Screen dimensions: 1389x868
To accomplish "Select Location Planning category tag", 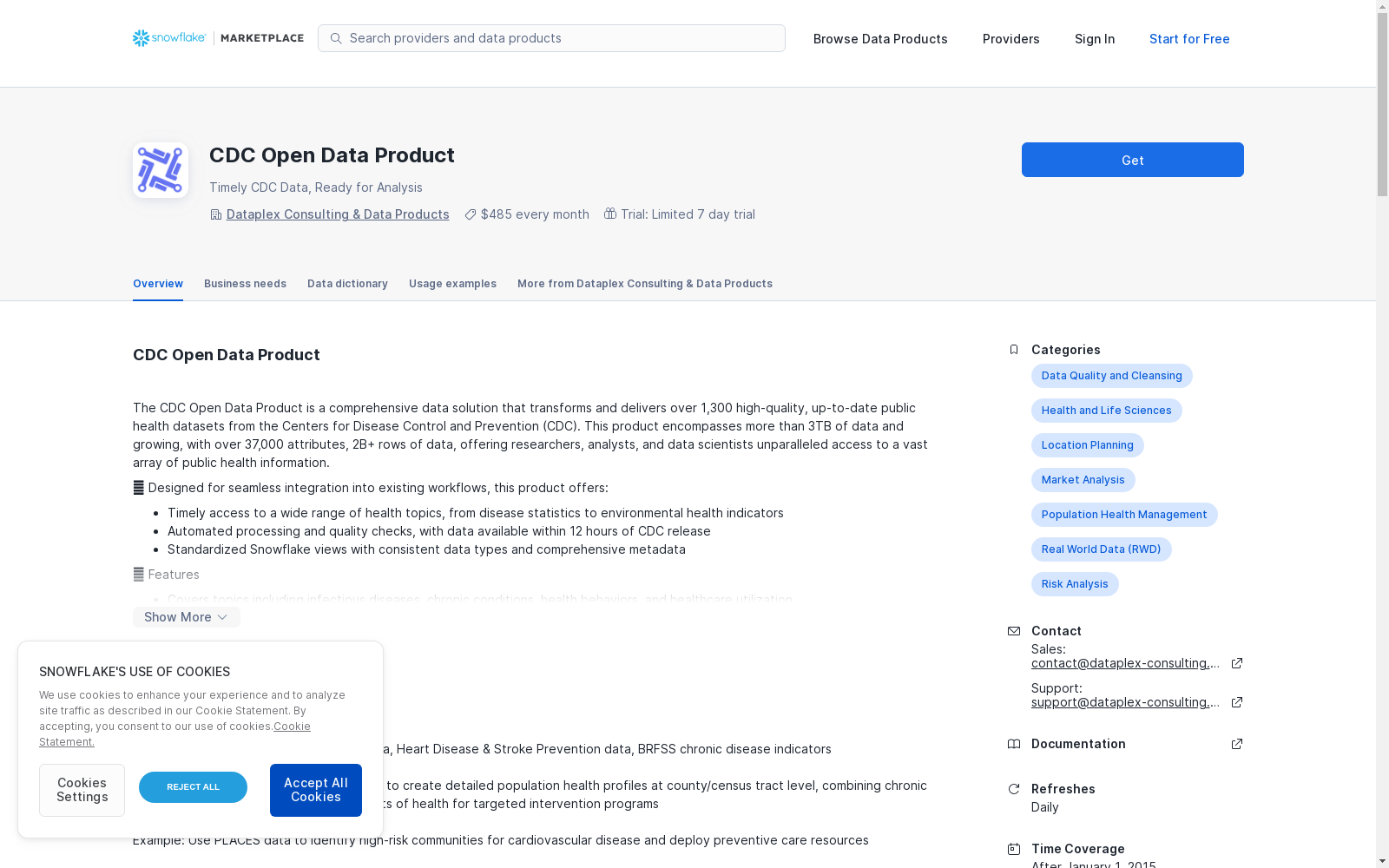I will pos(1088,445).
